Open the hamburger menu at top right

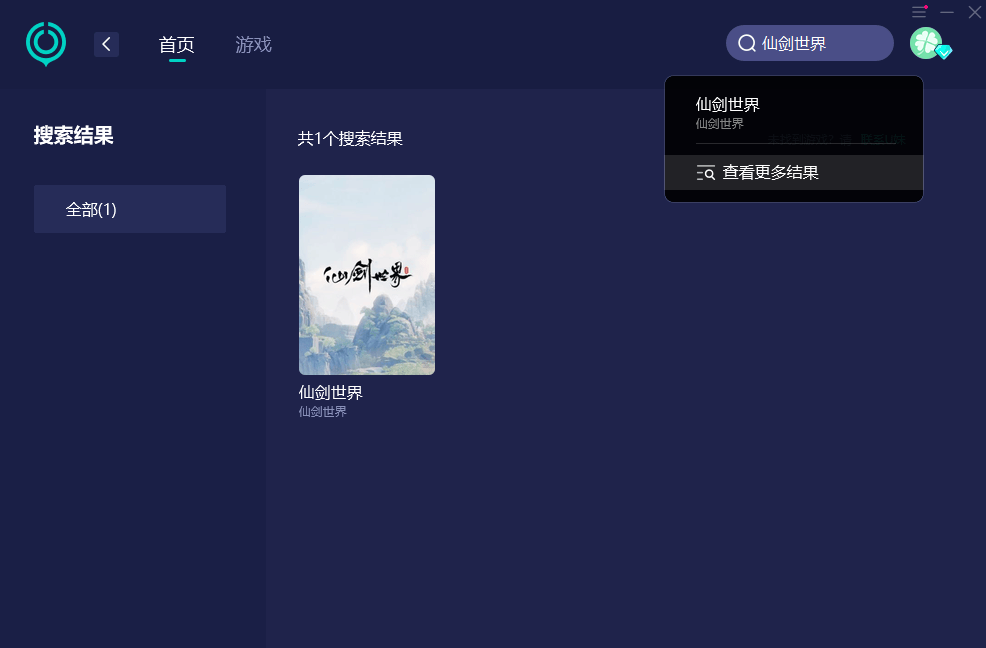[x=919, y=12]
